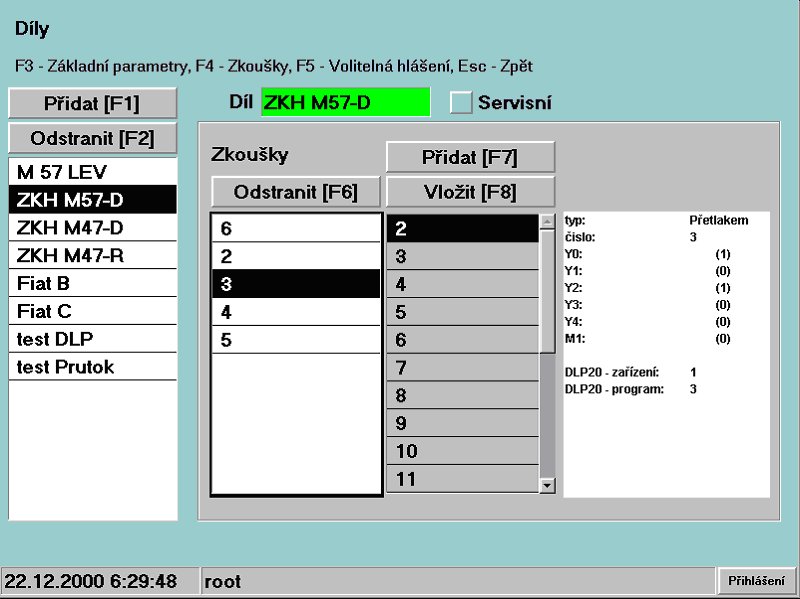The width and height of the screenshot is (800, 599).
Task: Select M 57 LEV in parts list
Action: (92, 172)
